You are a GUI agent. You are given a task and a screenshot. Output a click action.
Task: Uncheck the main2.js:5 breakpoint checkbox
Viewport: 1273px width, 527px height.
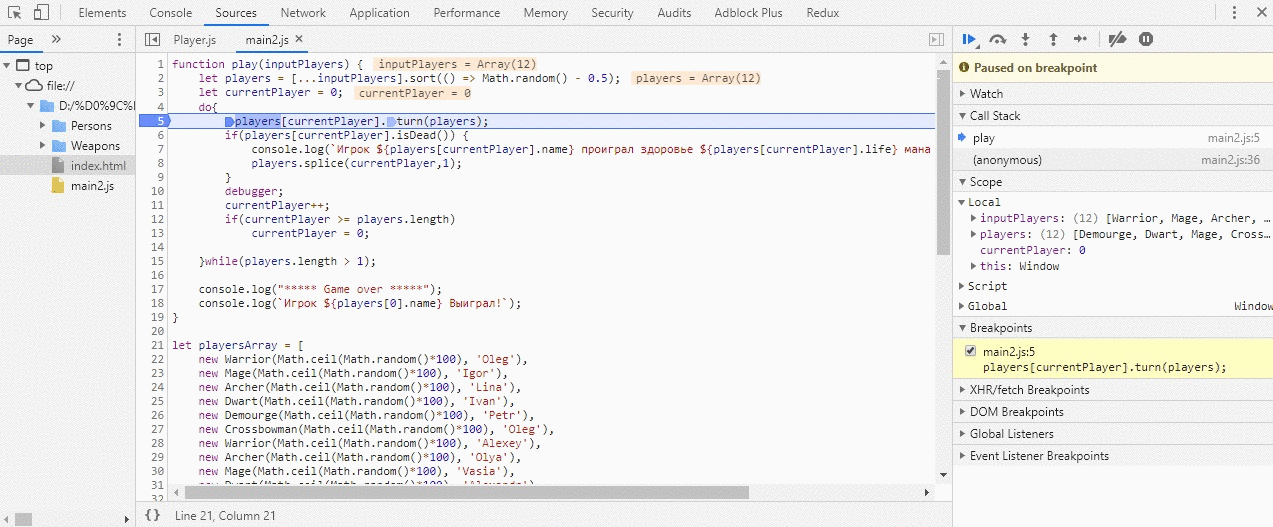coord(970,351)
